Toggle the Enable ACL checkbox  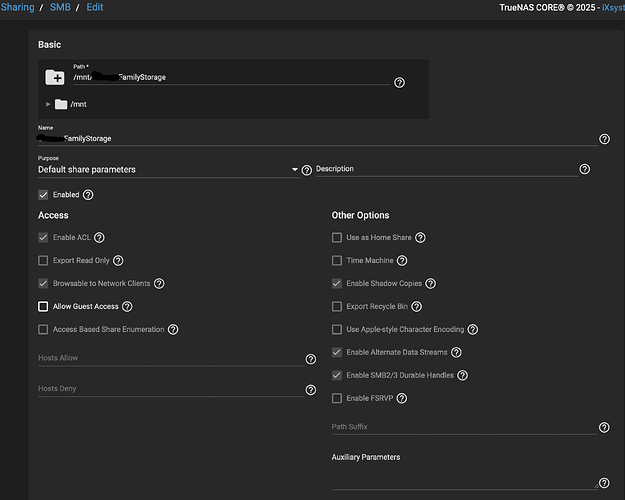tap(43, 238)
